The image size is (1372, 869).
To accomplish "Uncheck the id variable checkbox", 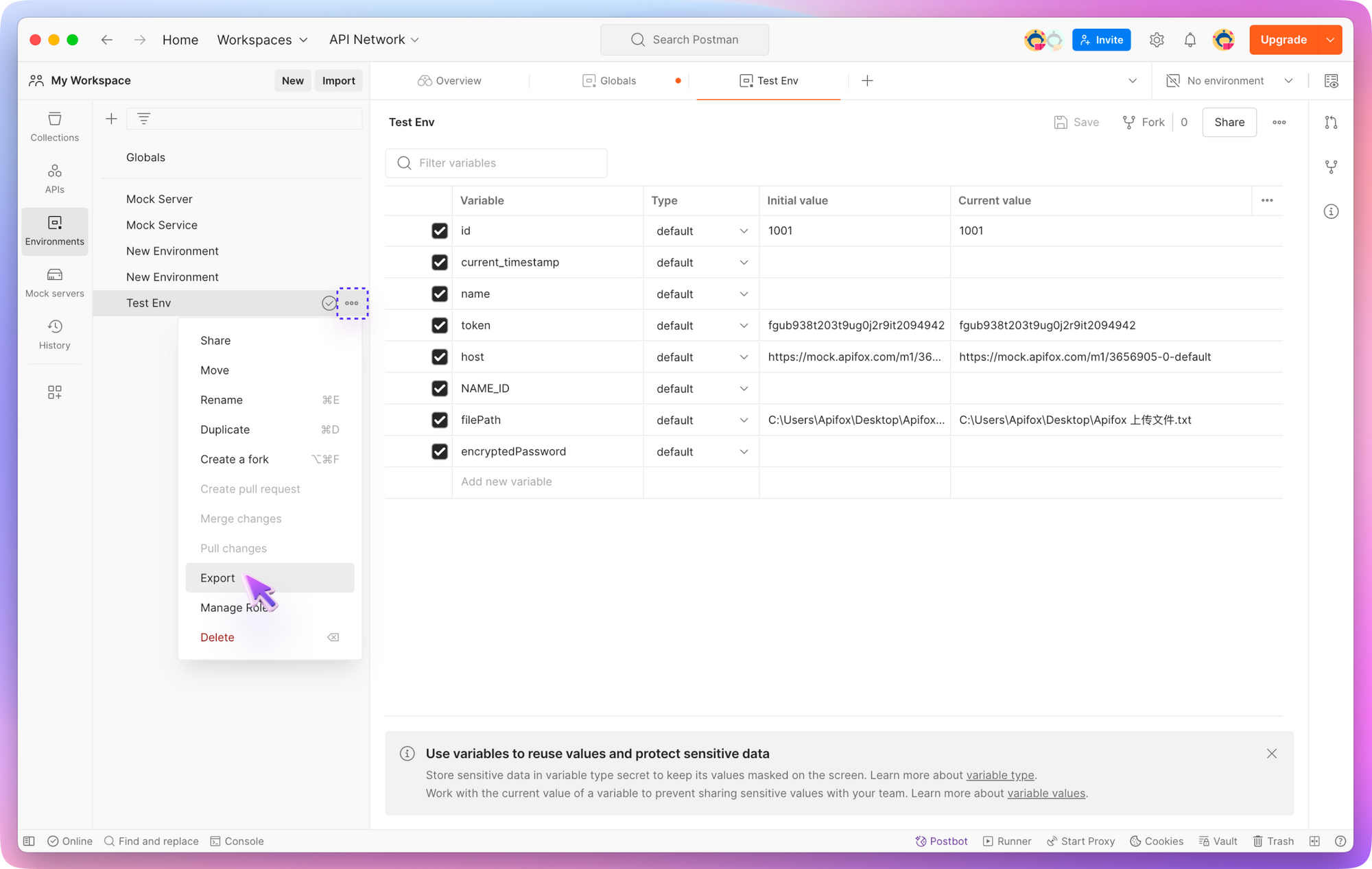I will (x=440, y=230).
